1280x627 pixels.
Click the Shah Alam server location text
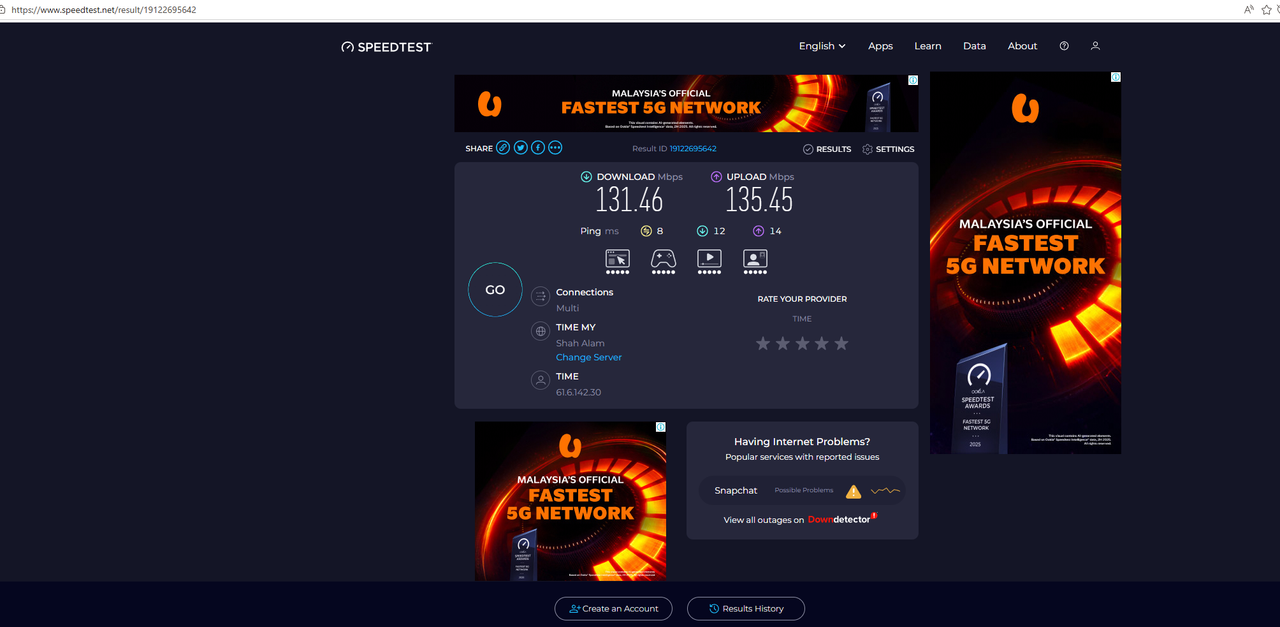point(580,343)
